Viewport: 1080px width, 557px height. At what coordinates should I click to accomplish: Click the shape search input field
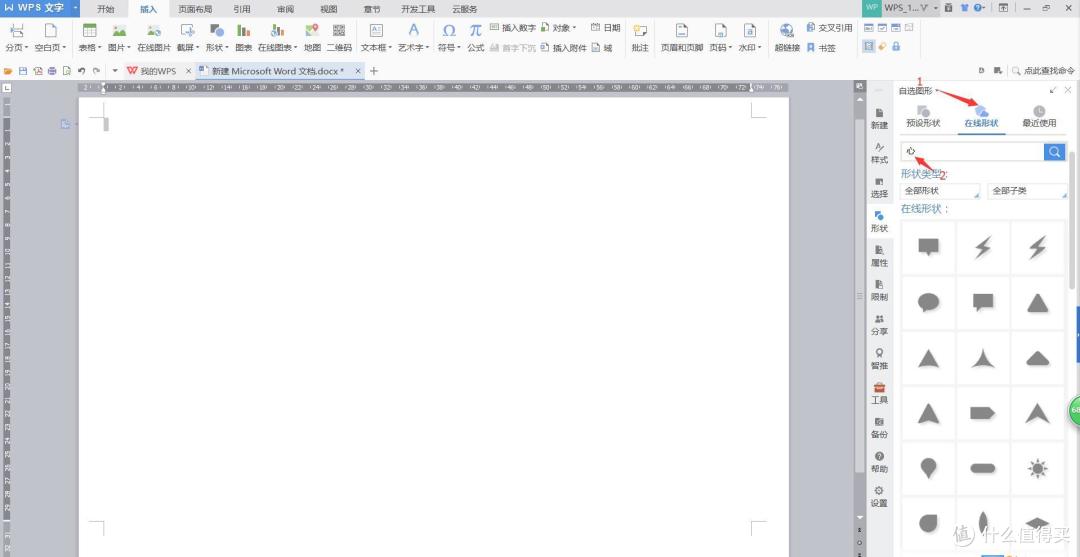click(972, 151)
